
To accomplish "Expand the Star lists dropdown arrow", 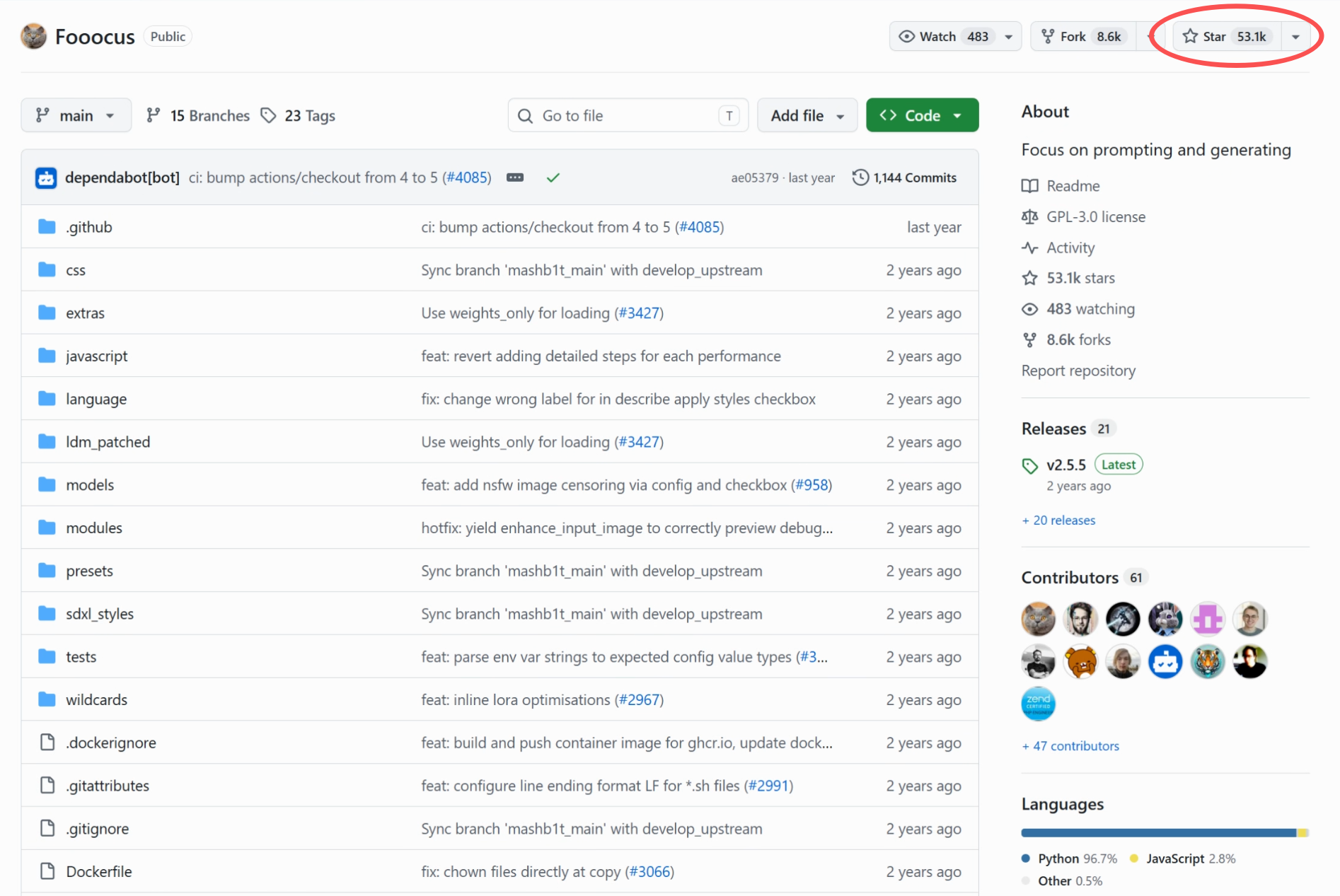I will (x=1295, y=36).
